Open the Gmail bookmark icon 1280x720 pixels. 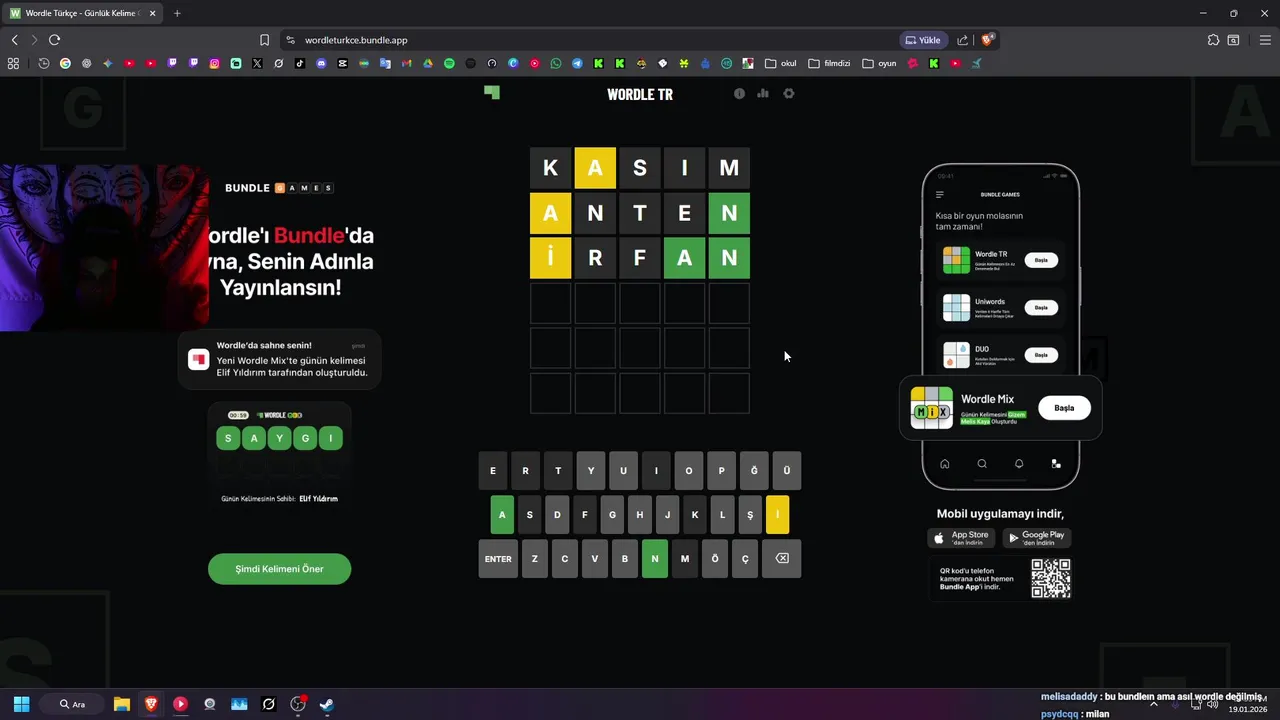coord(406,63)
